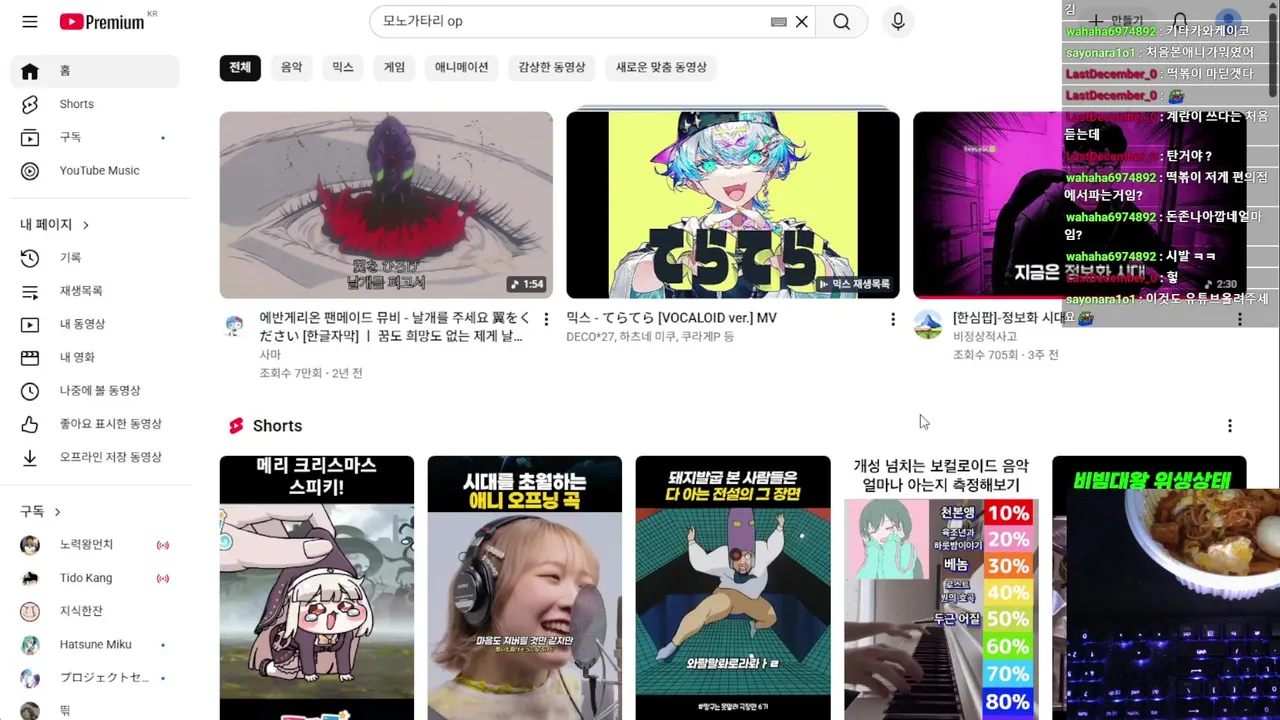Expand the 내 페이지 section
The image size is (1280, 720).
[x=55, y=224]
